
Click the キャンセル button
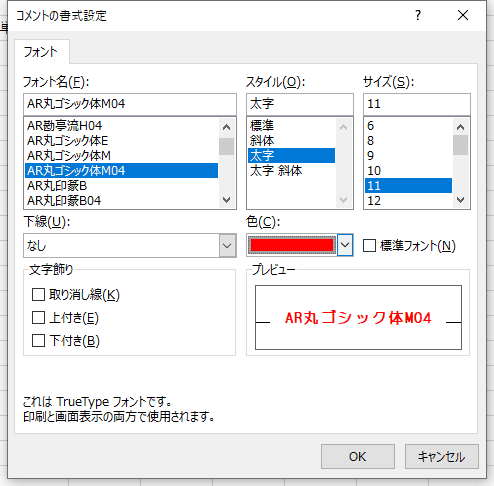tap(442, 456)
